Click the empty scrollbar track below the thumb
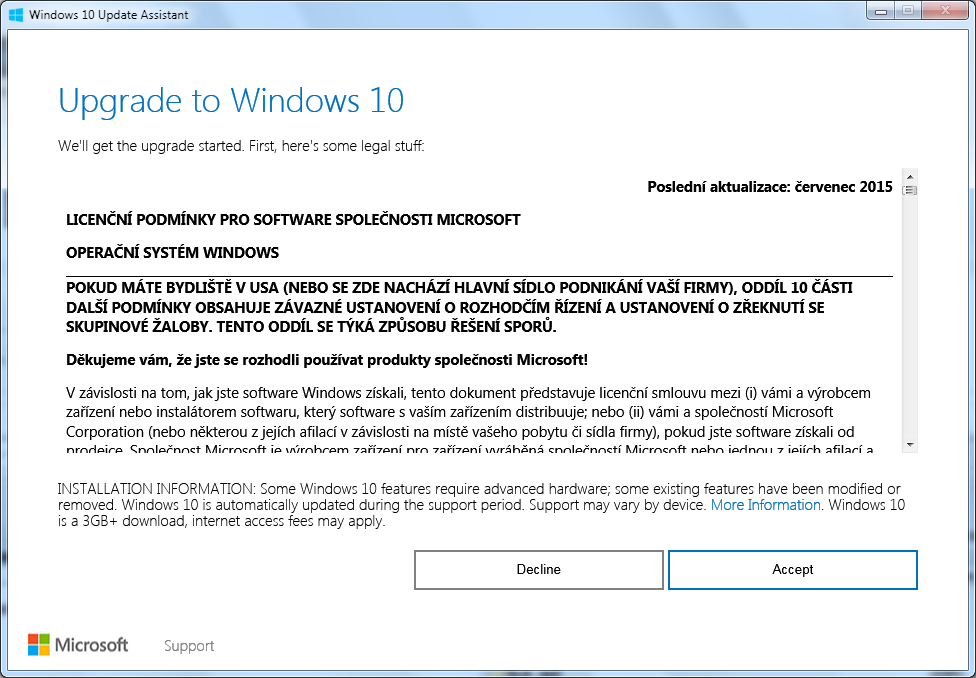The width and height of the screenshot is (976, 678). (910, 320)
